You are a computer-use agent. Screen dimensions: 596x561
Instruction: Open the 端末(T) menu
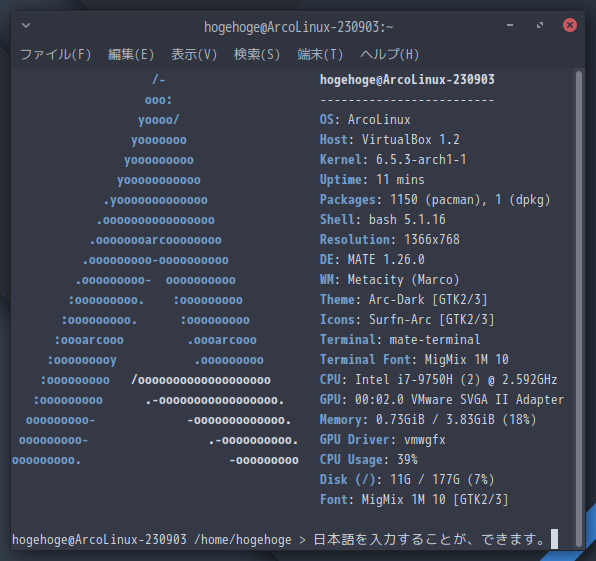320,54
